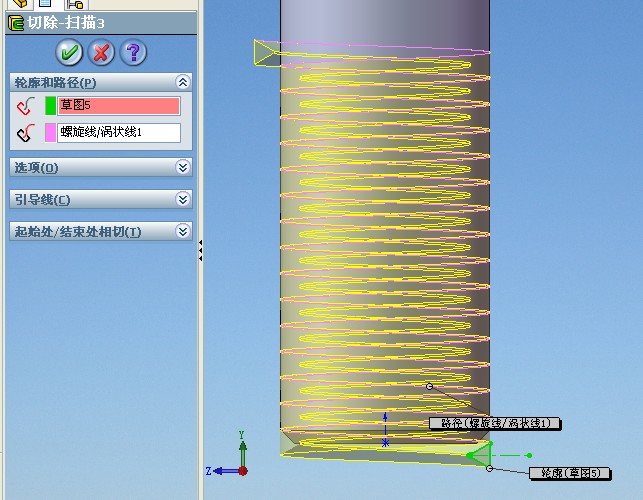This screenshot has width=643, height=500.
Task: Collapse the 轮廓和路径(P) section
Action: (x=183, y=82)
